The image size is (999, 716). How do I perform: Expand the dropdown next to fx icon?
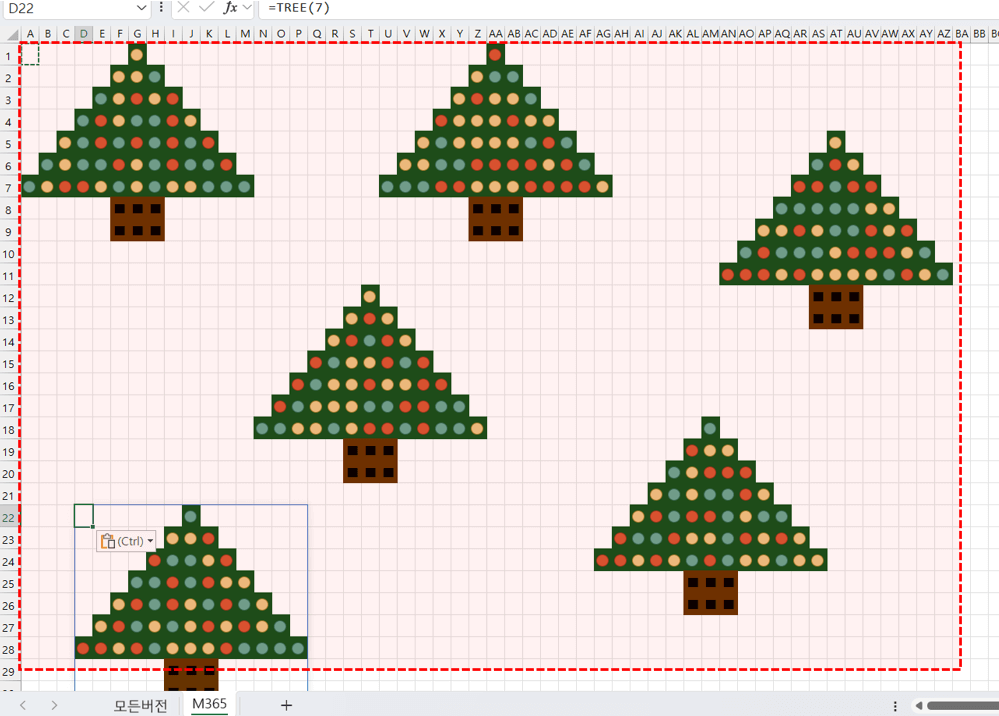247,7
